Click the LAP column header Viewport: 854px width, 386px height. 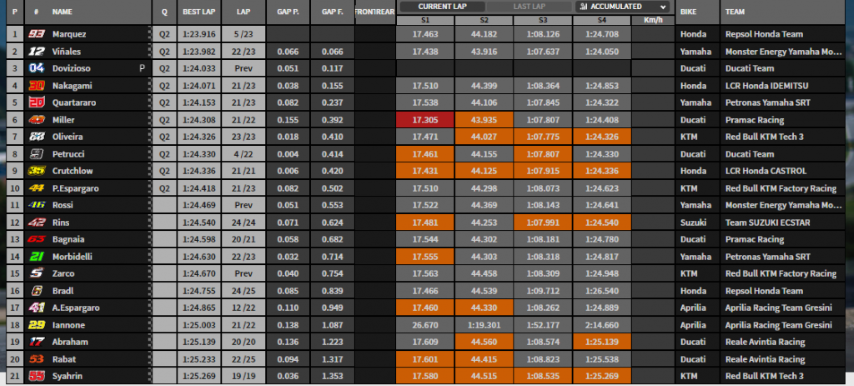click(243, 12)
